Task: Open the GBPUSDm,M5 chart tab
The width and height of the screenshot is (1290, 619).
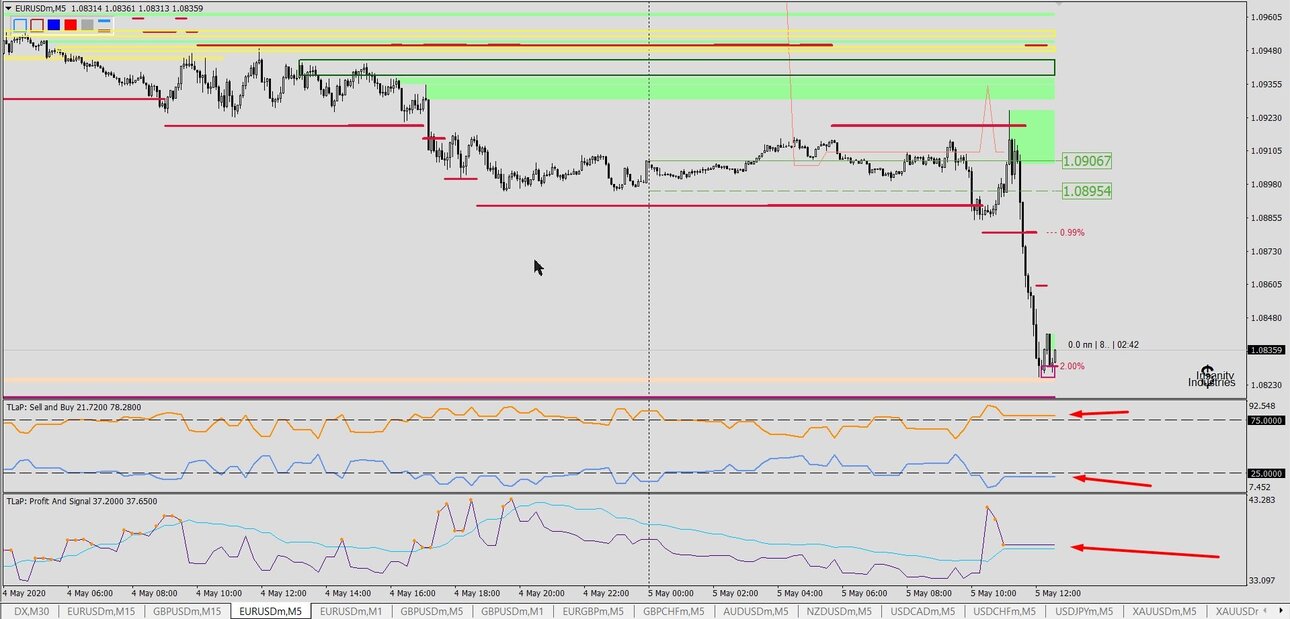Action: point(431,611)
